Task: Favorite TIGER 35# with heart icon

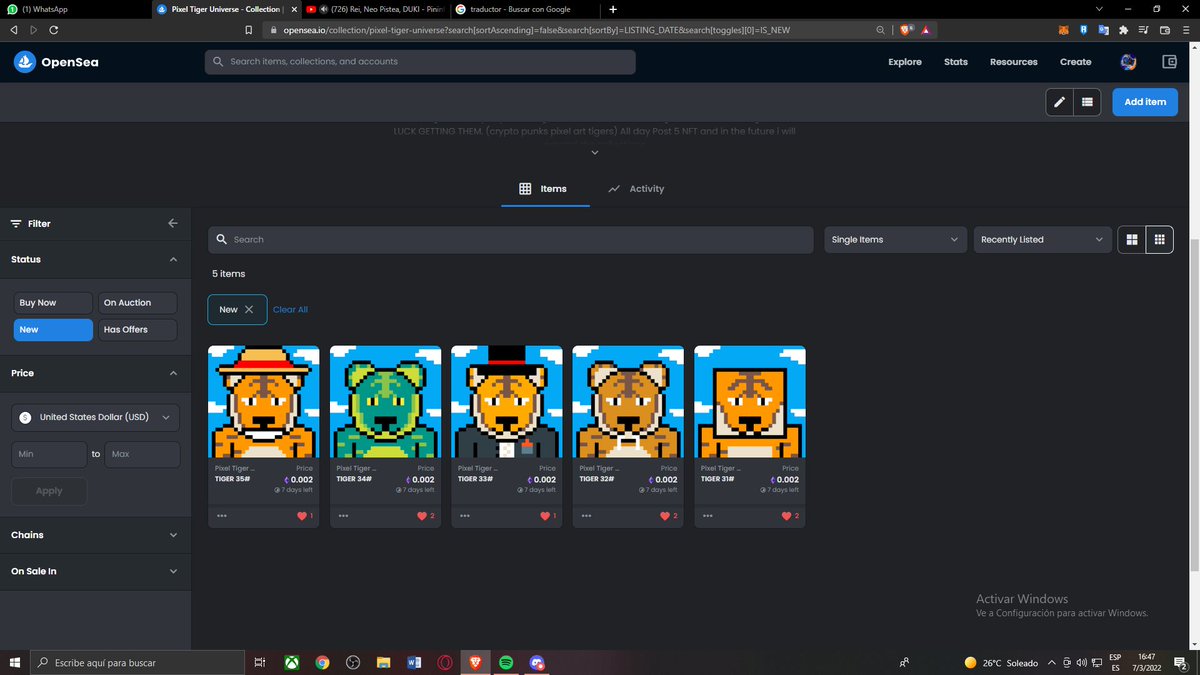Action: coord(301,516)
